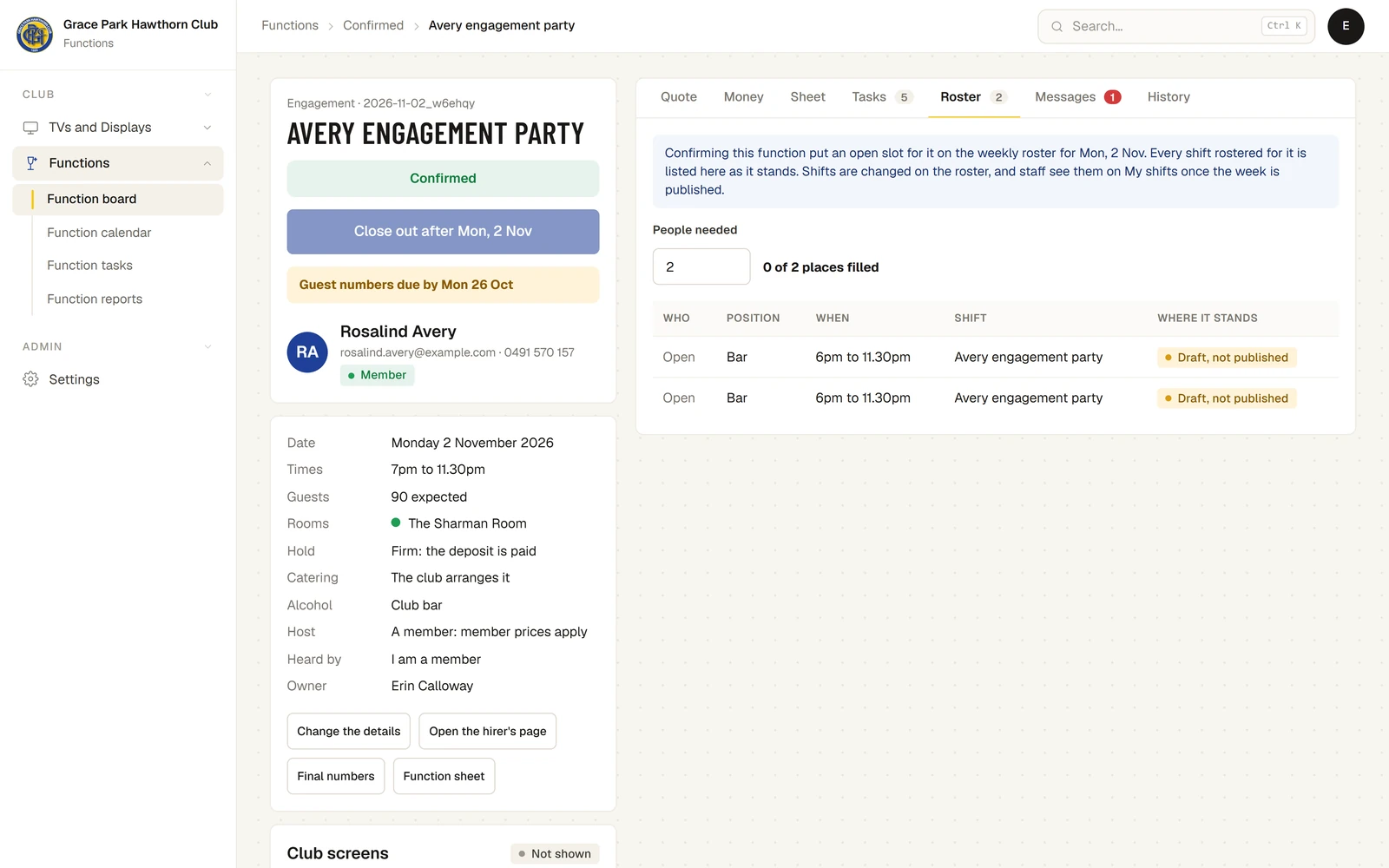
Task: Click the first Draft, not published badge
Action: [x=1227, y=358]
